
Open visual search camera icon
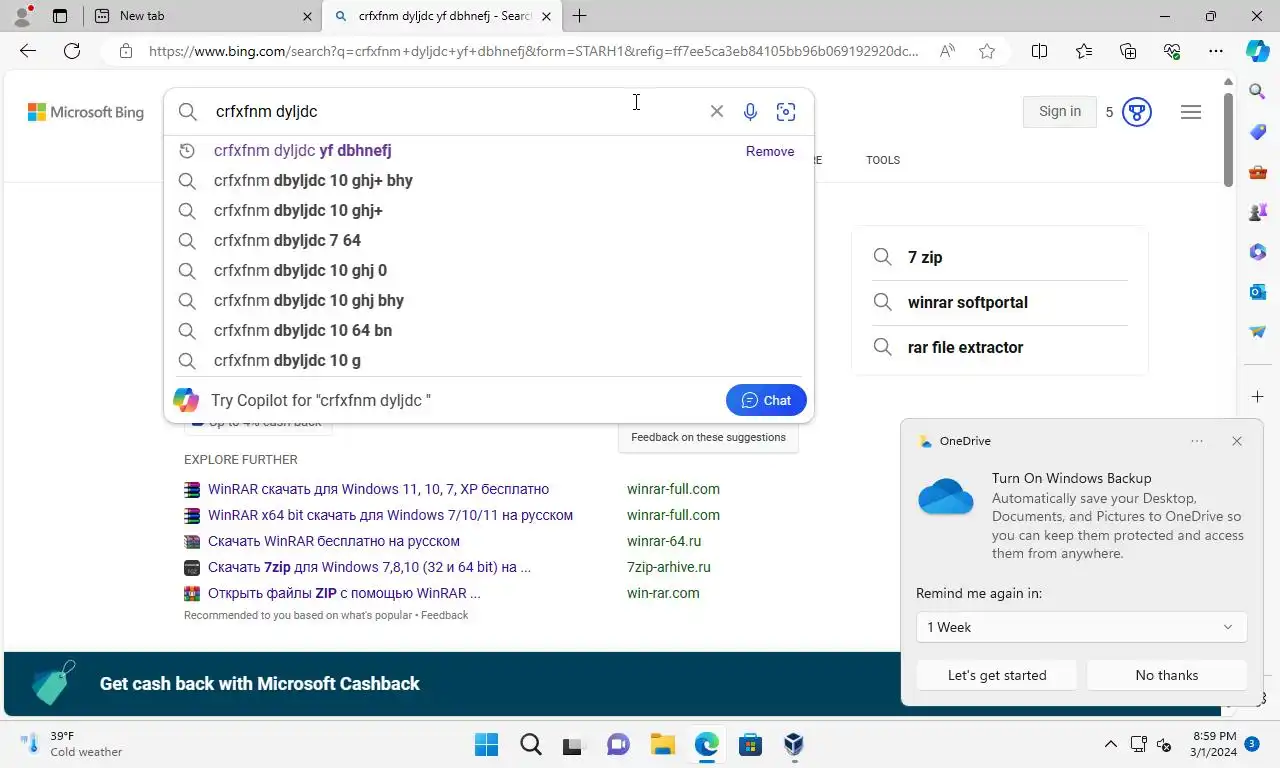pyautogui.click(x=786, y=111)
